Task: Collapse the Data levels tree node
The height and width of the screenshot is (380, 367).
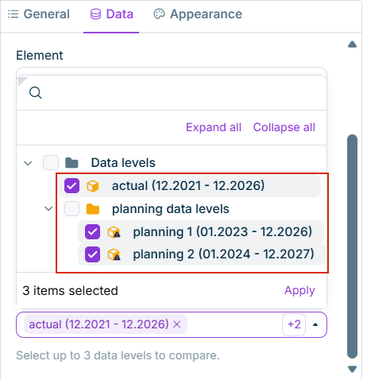Action: 28,163
